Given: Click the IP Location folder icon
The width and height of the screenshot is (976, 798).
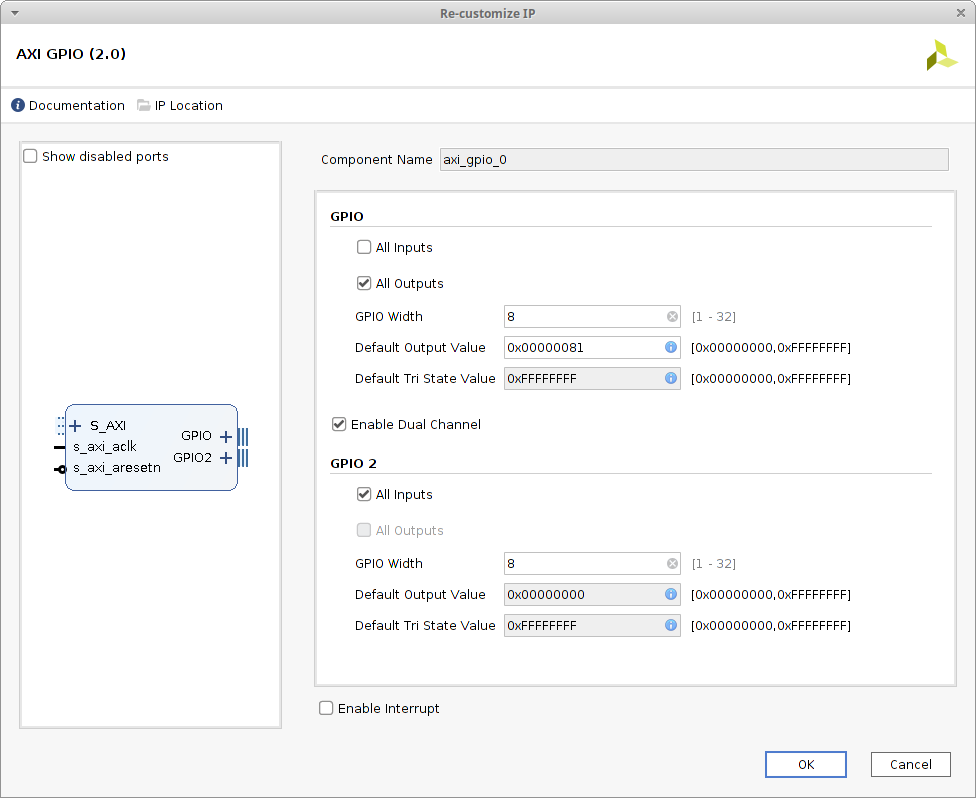Looking at the screenshot, I should (x=144, y=106).
